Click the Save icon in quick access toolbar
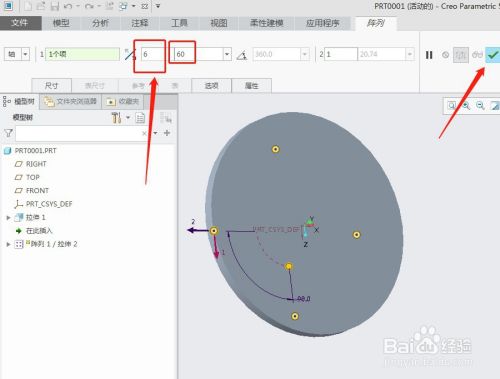Viewport: 500px width, 379px height. pyautogui.click(x=54, y=6)
